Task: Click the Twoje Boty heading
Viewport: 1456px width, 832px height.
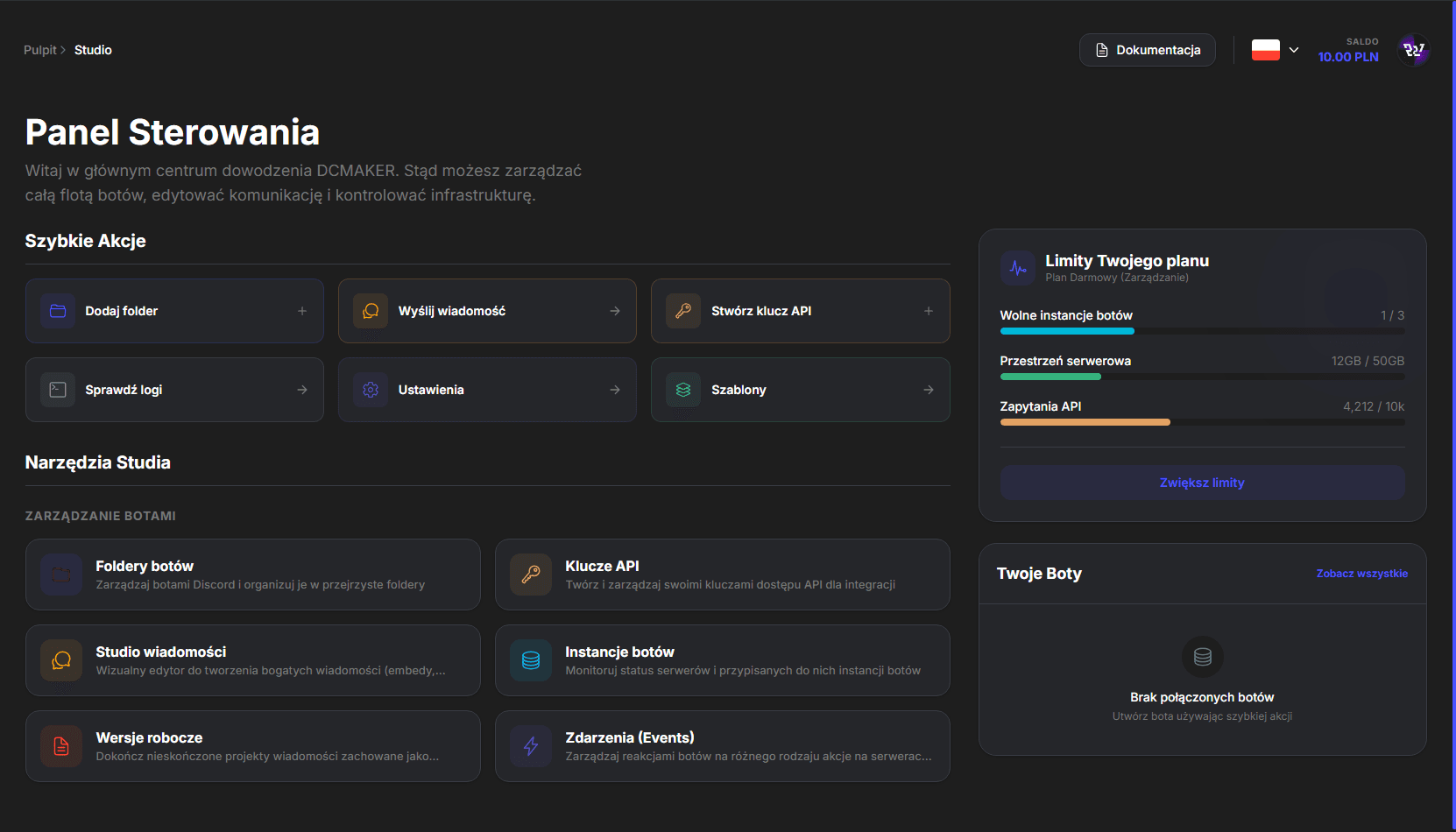Action: [1039, 574]
